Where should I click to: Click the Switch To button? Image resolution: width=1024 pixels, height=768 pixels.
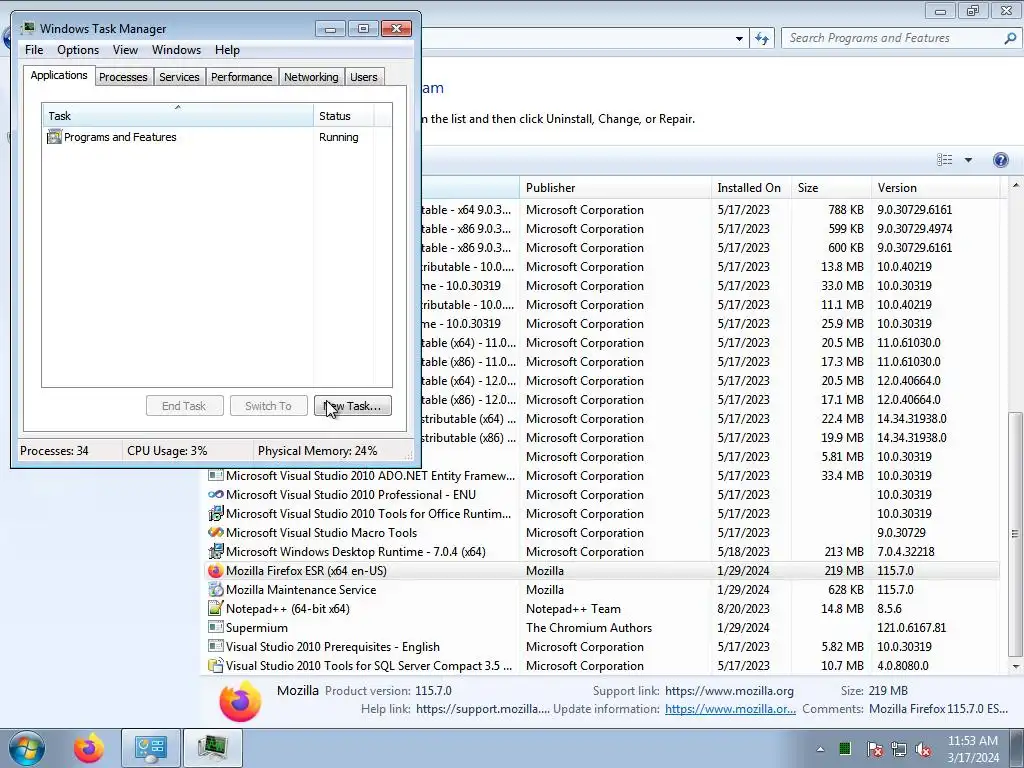click(x=268, y=406)
